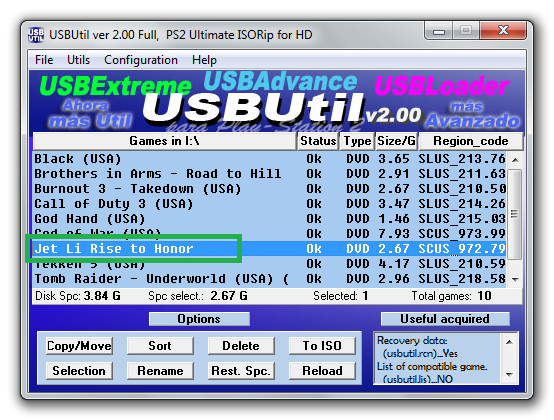Click size value 4.17 in the Tekken row

(x=394, y=264)
